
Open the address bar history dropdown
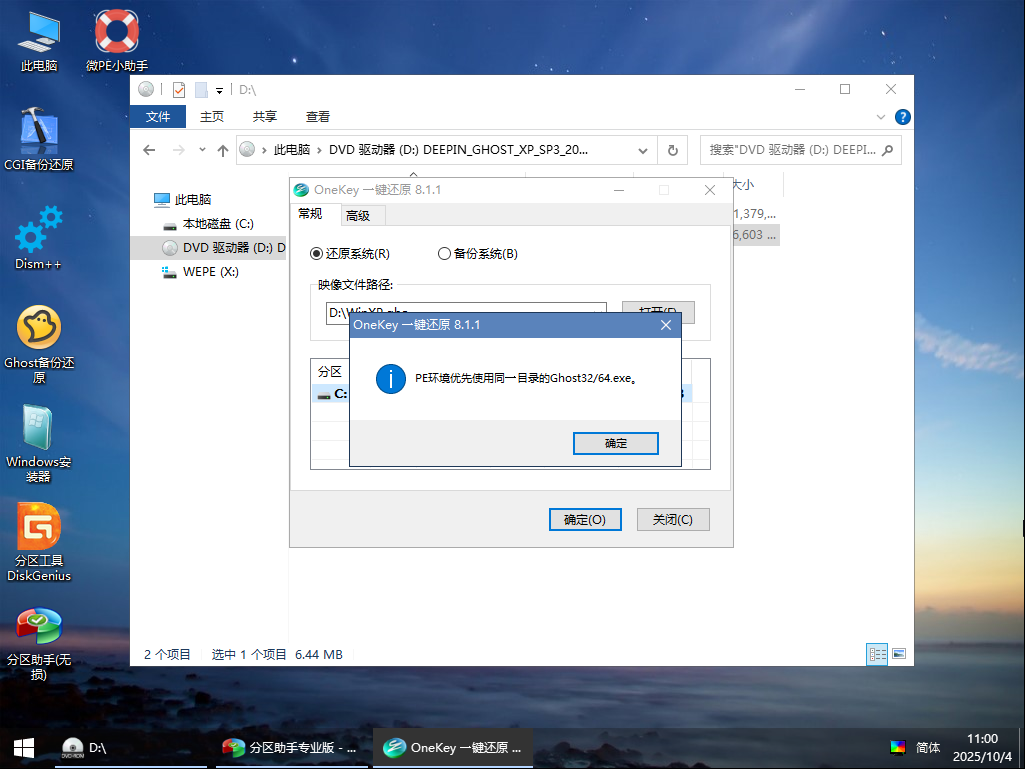tap(643, 150)
